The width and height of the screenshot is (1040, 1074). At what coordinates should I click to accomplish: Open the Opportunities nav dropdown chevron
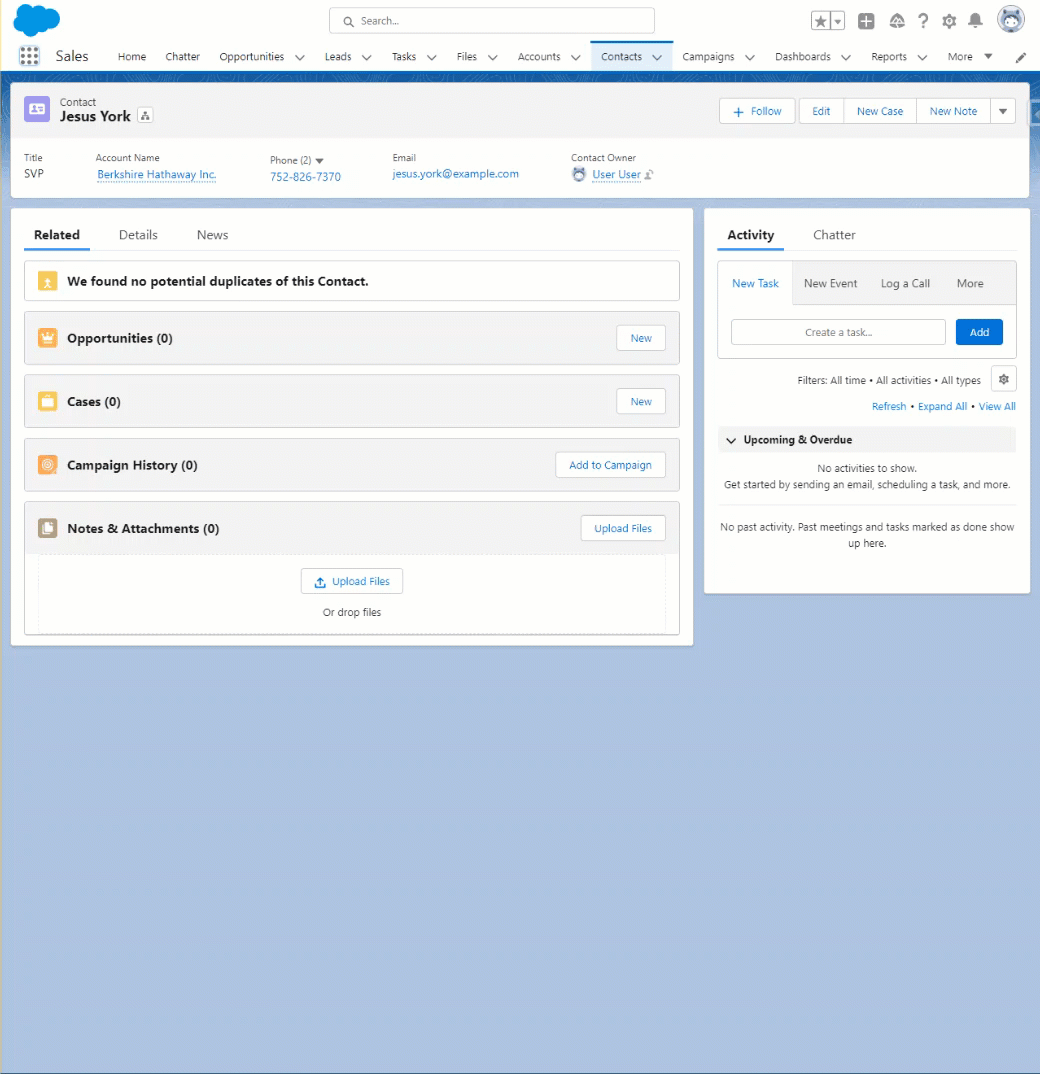click(x=300, y=57)
